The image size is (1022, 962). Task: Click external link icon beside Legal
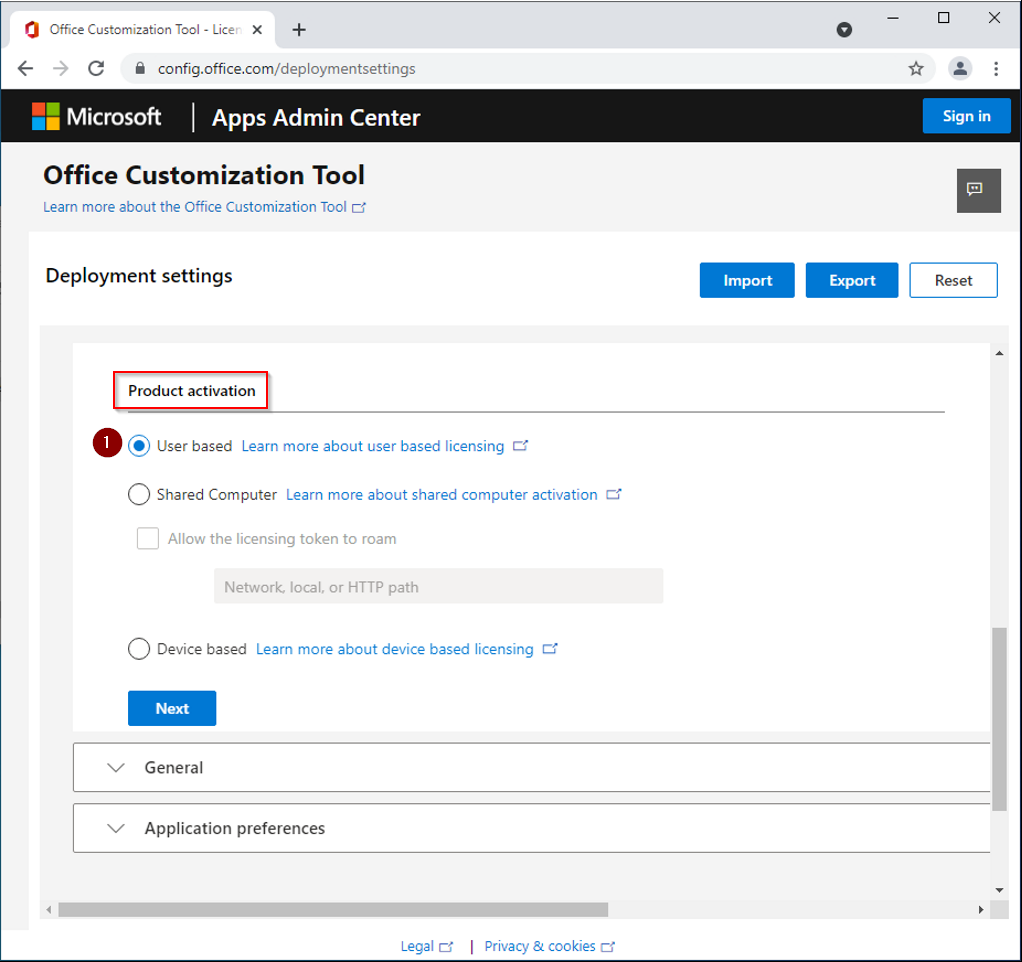pos(446,947)
